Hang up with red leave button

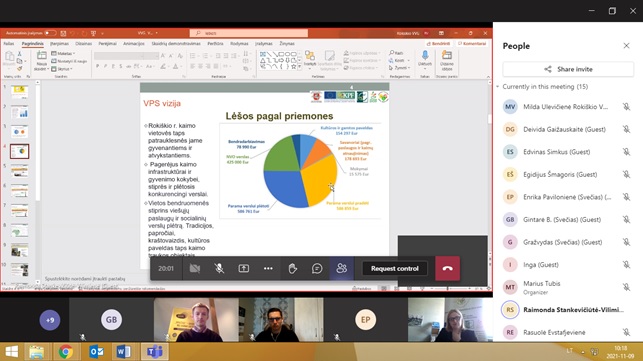coord(447,269)
